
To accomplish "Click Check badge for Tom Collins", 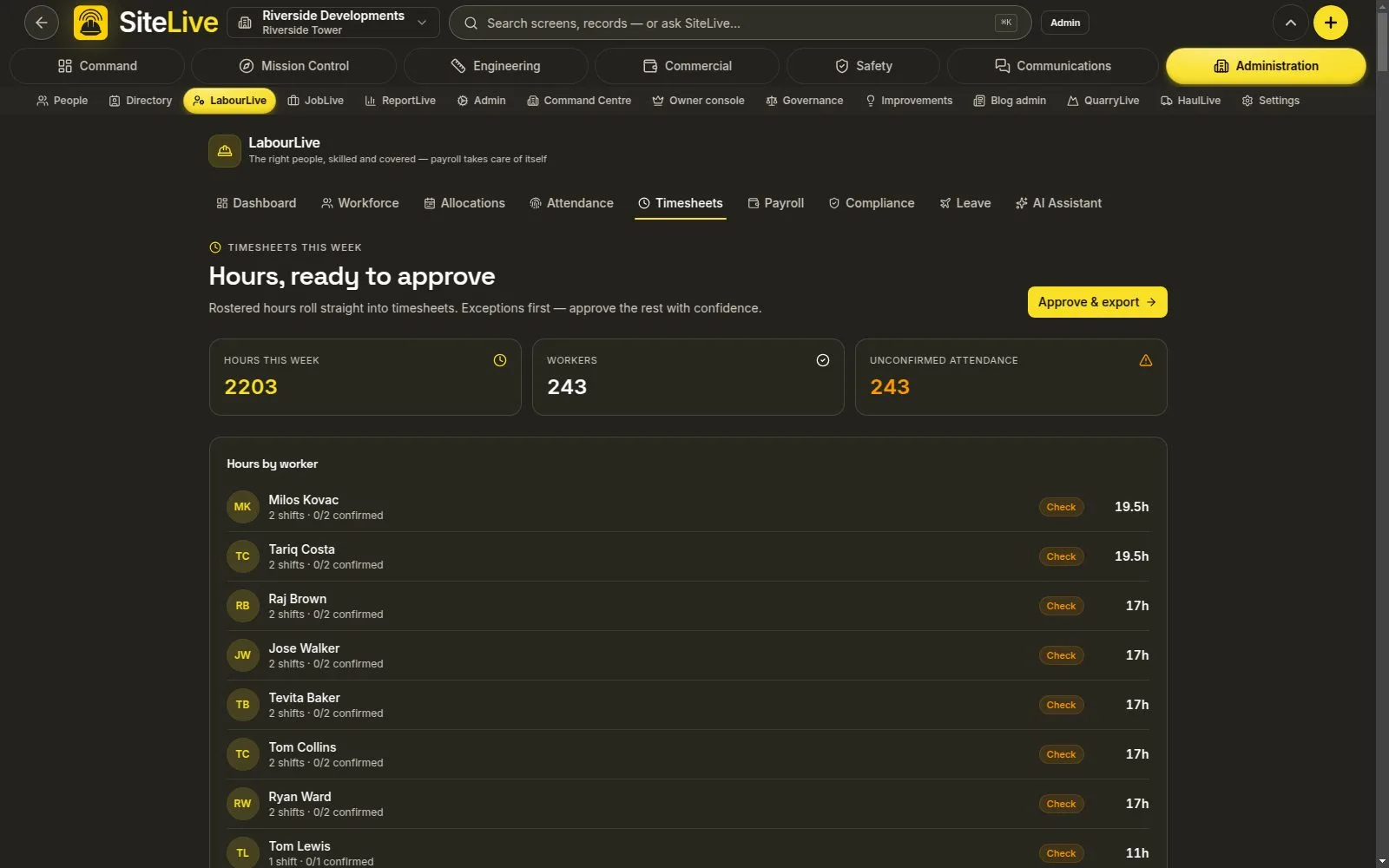I will 1061,754.
